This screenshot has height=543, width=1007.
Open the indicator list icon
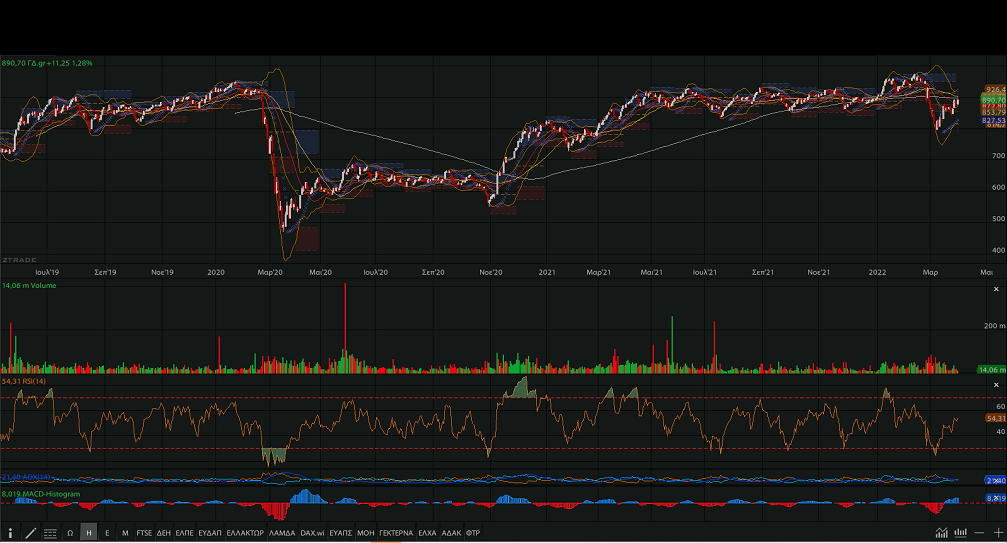tap(50, 533)
